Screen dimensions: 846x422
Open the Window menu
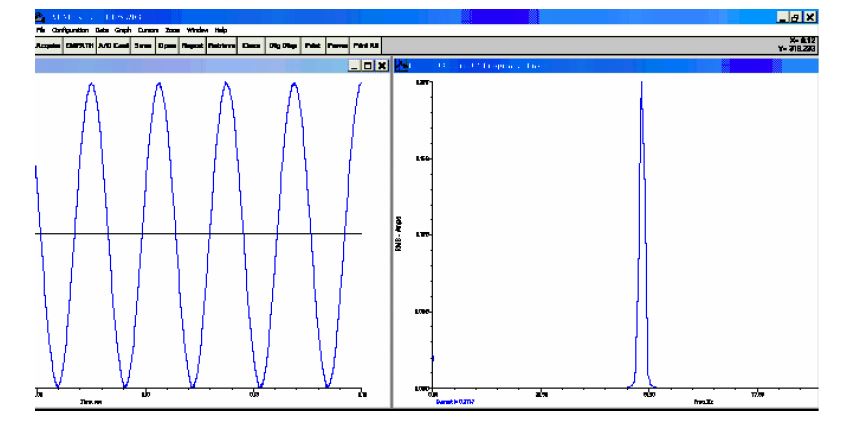[x=195, y=31]
